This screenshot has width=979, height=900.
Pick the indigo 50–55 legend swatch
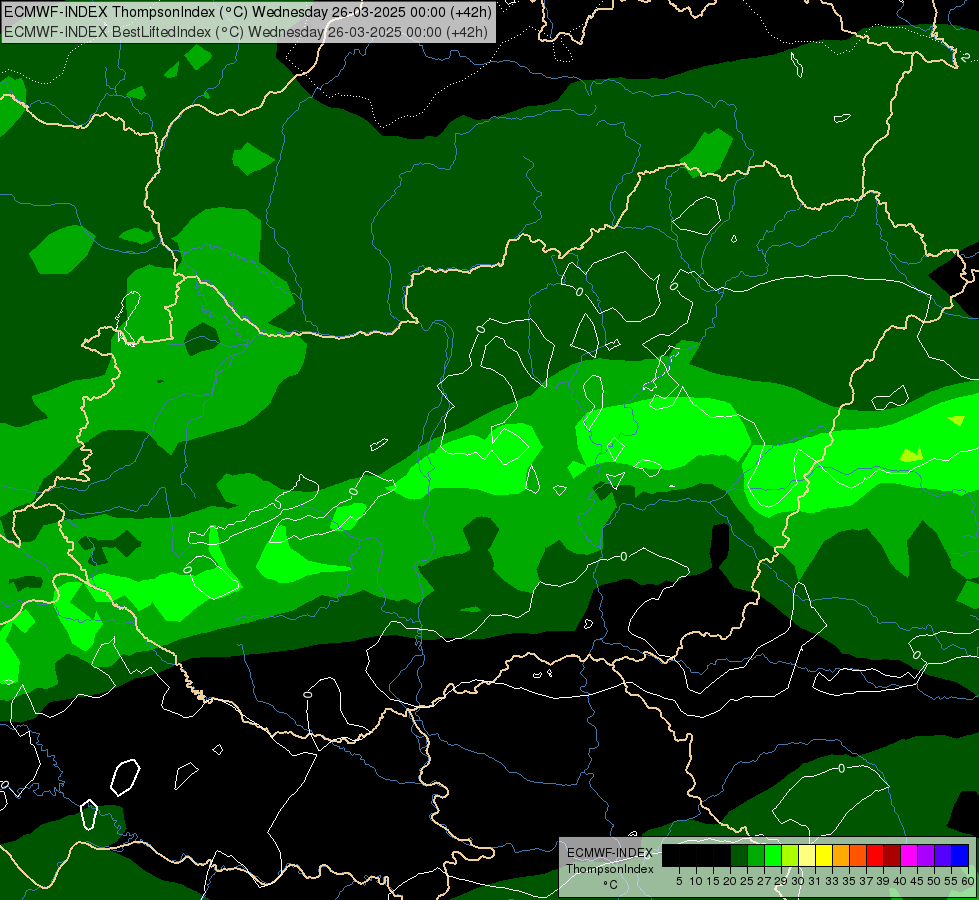click(943, 855)
